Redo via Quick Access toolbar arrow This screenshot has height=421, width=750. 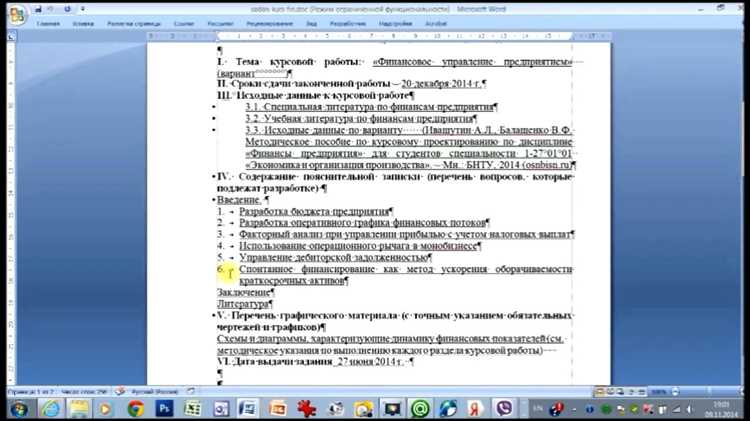pyautogui.click(x=67, y=9)
